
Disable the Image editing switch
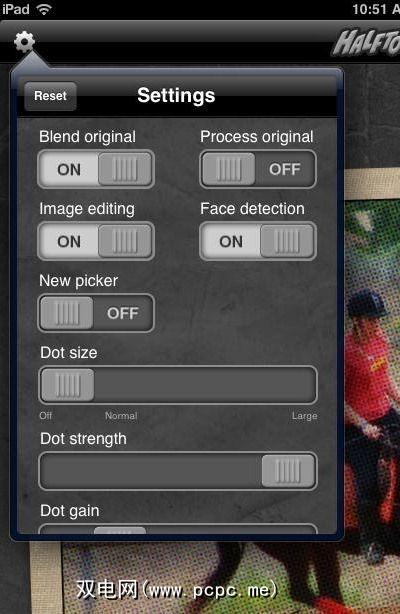point(96,241)
